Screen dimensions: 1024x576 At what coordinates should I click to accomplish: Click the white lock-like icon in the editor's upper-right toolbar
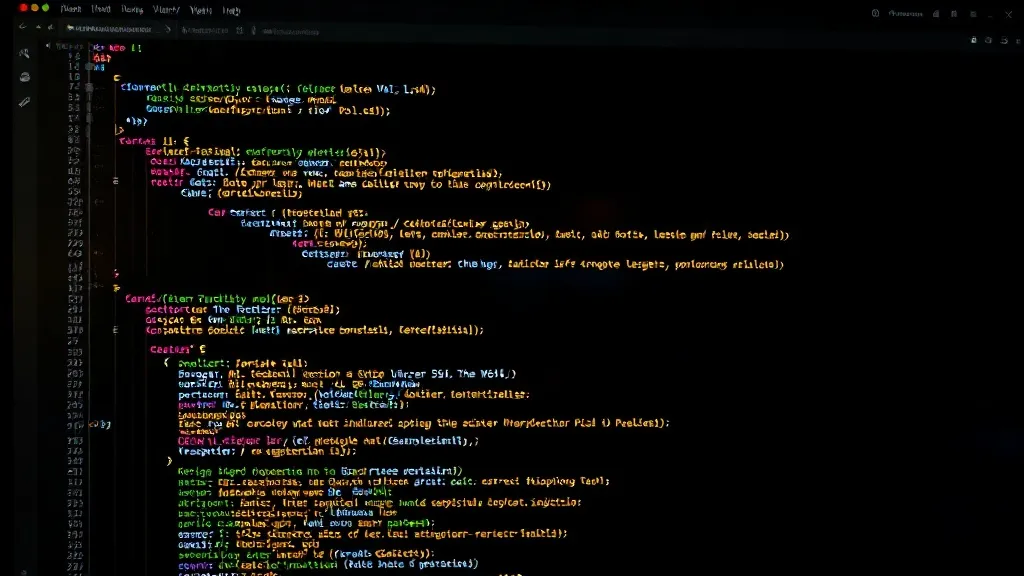coord(974,40)
